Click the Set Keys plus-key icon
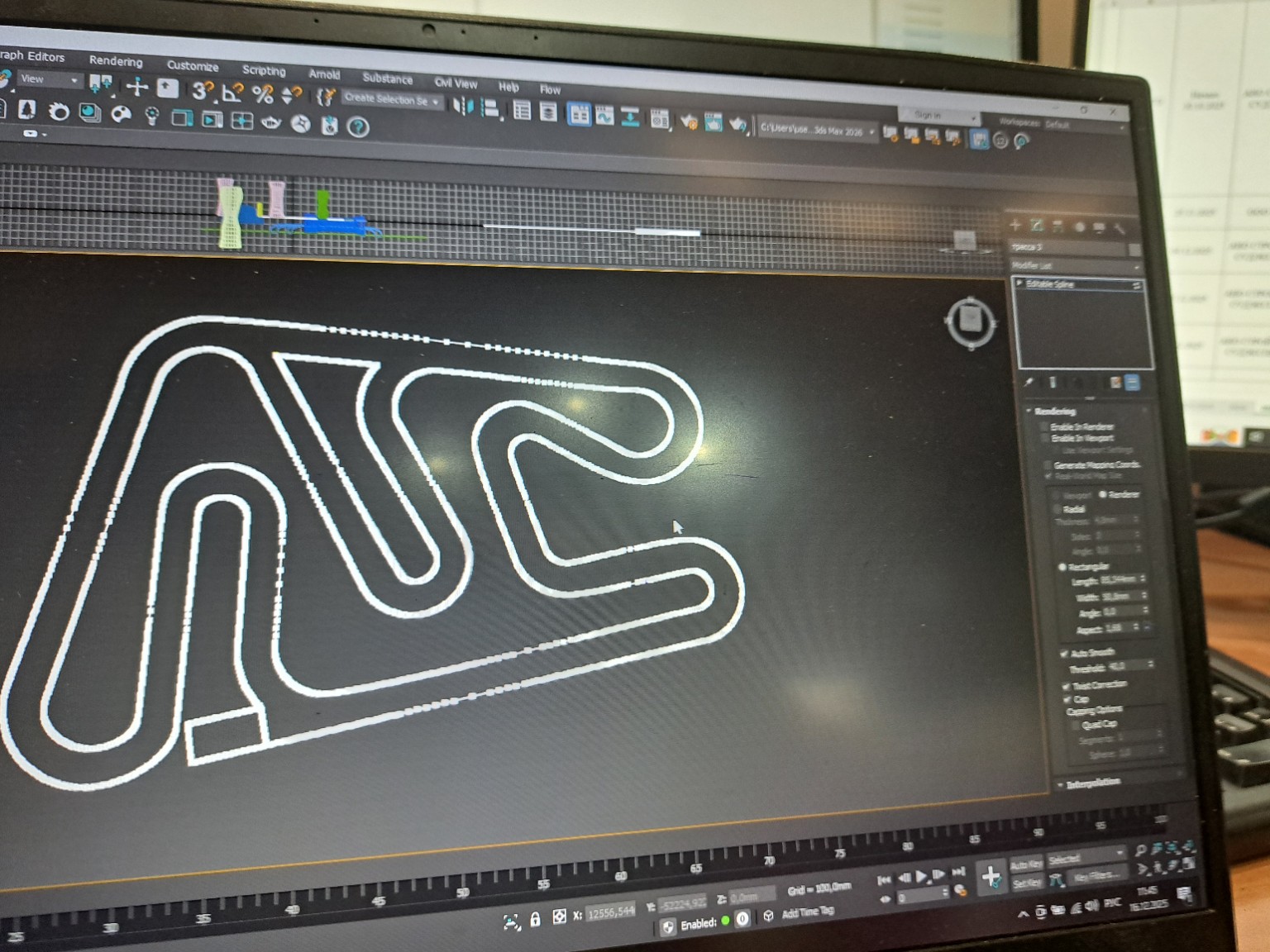 point(991,877)
